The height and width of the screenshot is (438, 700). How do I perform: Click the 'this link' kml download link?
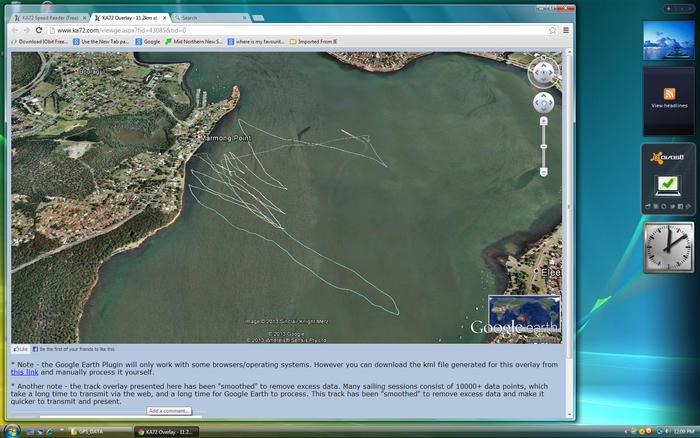pyautogui.click(x=26, y=372)
